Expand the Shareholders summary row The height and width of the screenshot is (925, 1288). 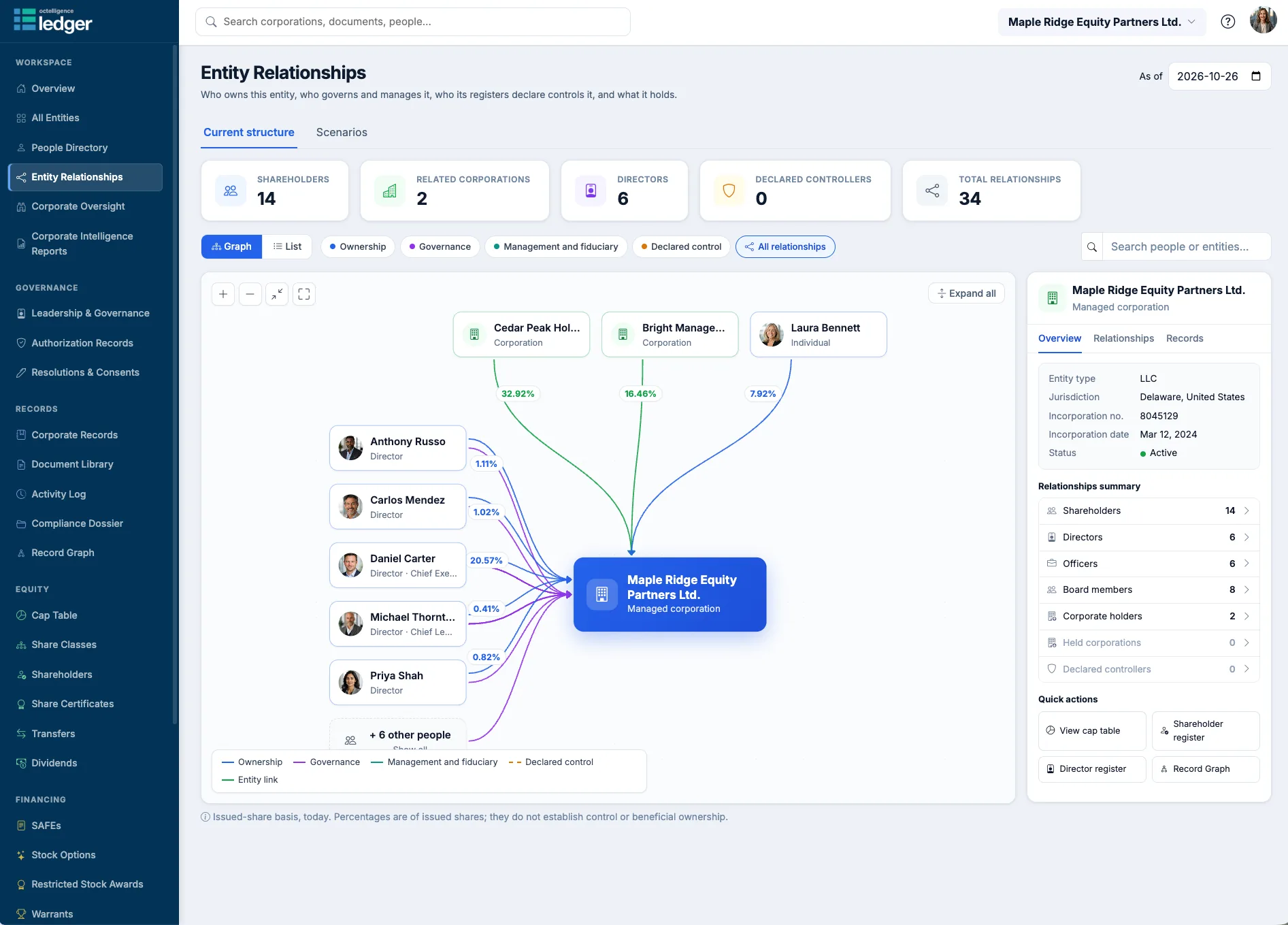(1149, 510)
